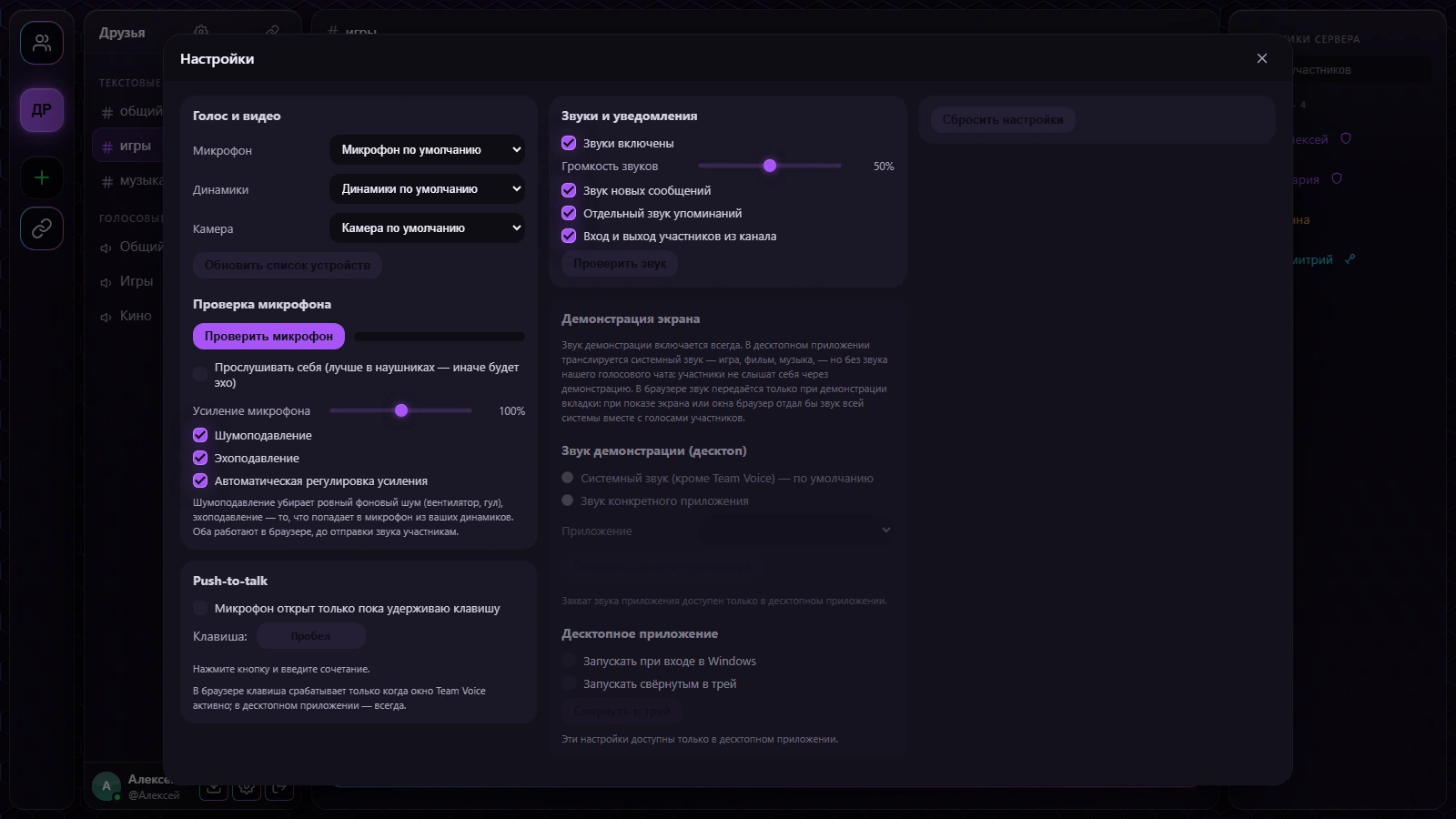Open the Микрофон device dropdown
Image resolution: width=1456 pixels, height=819 pixels.
pos(427,149)
